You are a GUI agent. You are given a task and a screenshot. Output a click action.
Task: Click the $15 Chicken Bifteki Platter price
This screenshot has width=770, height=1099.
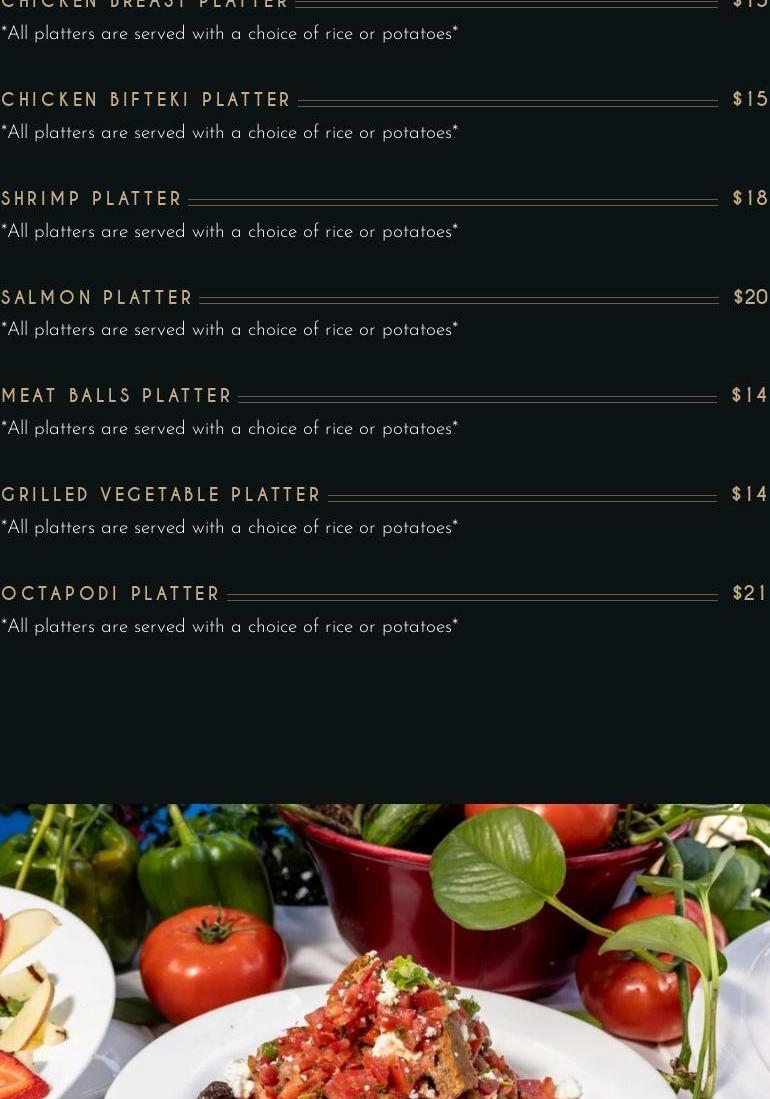(x=750, y=99)
